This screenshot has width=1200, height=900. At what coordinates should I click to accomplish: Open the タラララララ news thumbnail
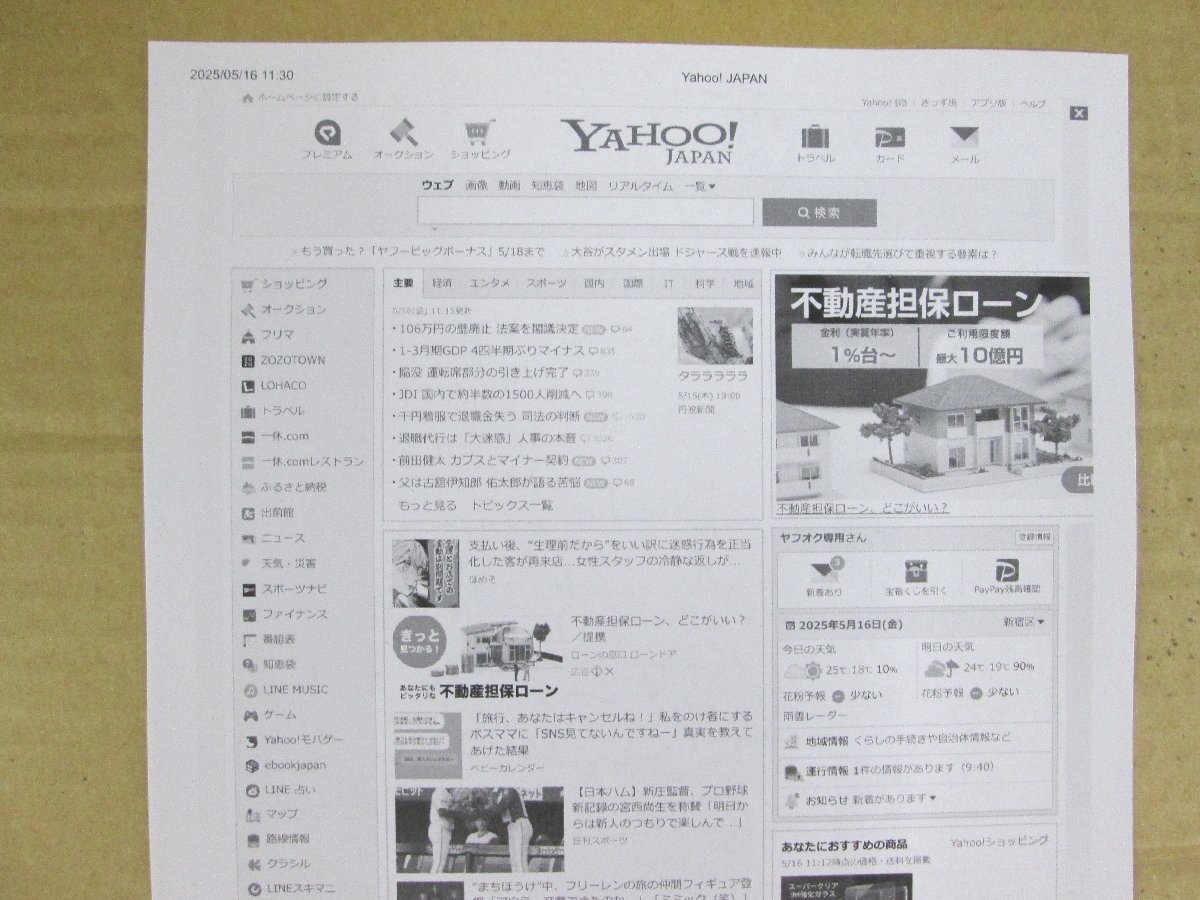coord(714,336)
